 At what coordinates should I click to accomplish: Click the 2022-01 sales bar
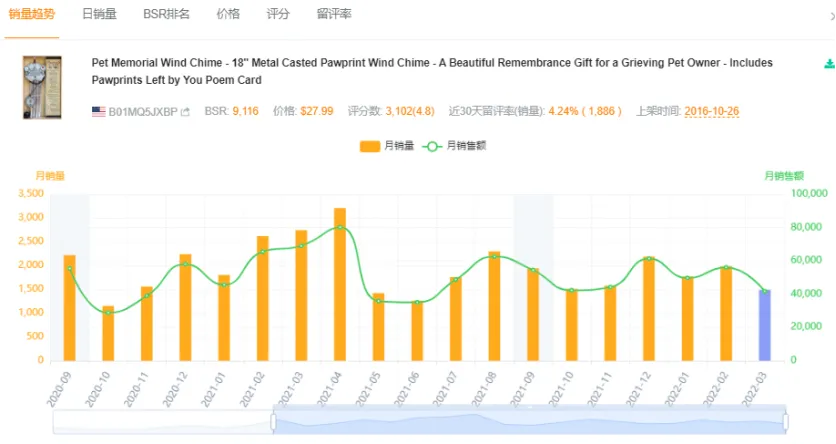point(687,319)
